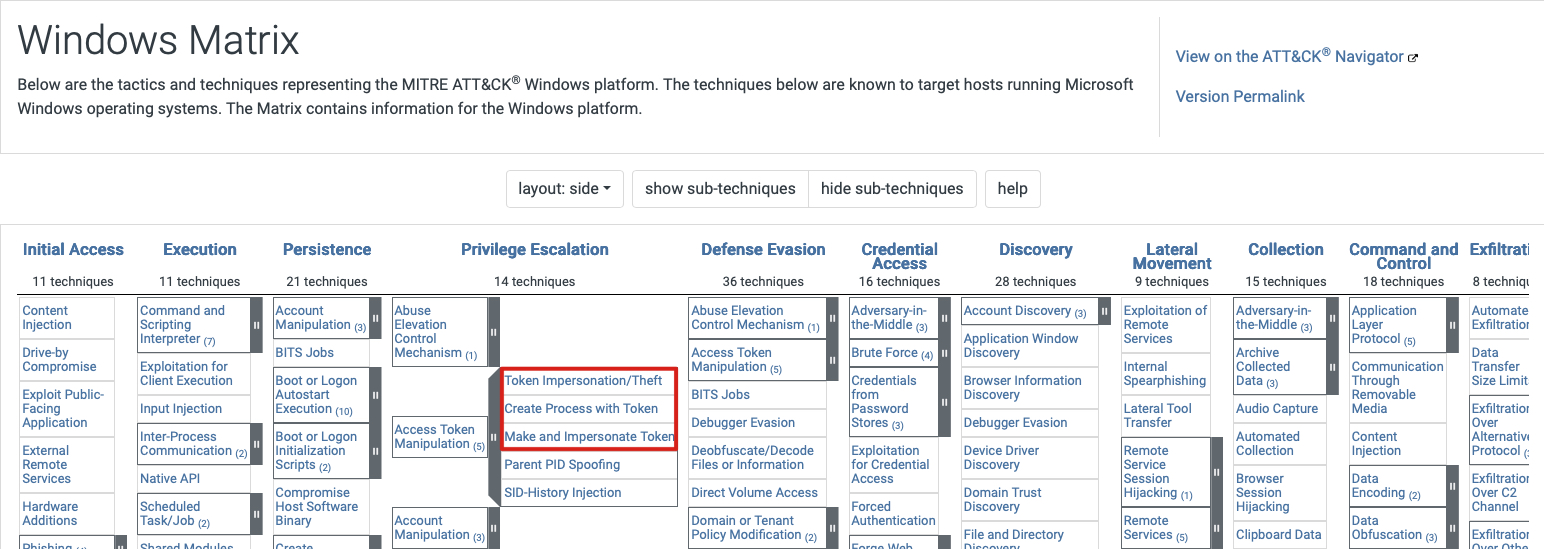This screenshot has height=549, width=1544.
Task: Click hide sub-techniques button
Action: (892, 189)
